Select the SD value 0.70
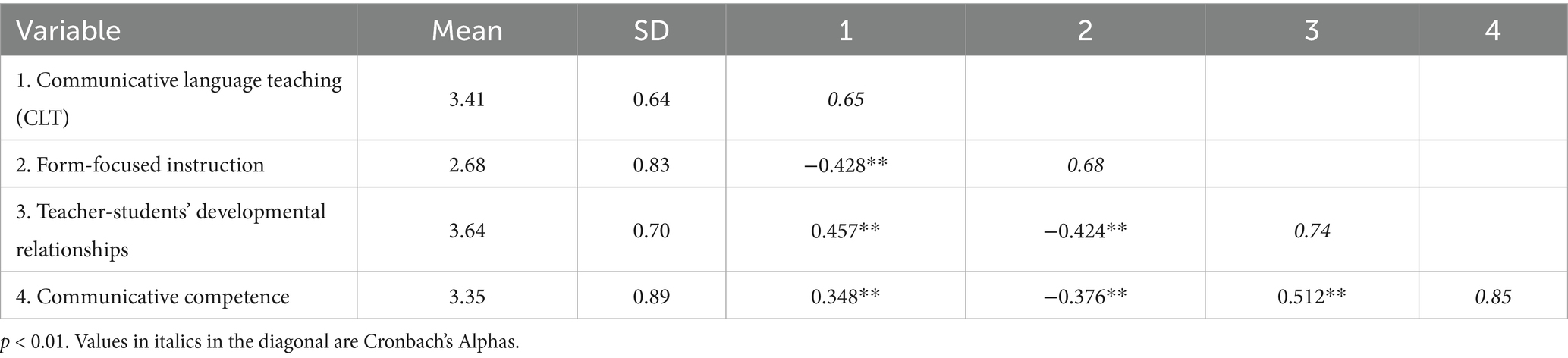 click(x=651, y=230)
